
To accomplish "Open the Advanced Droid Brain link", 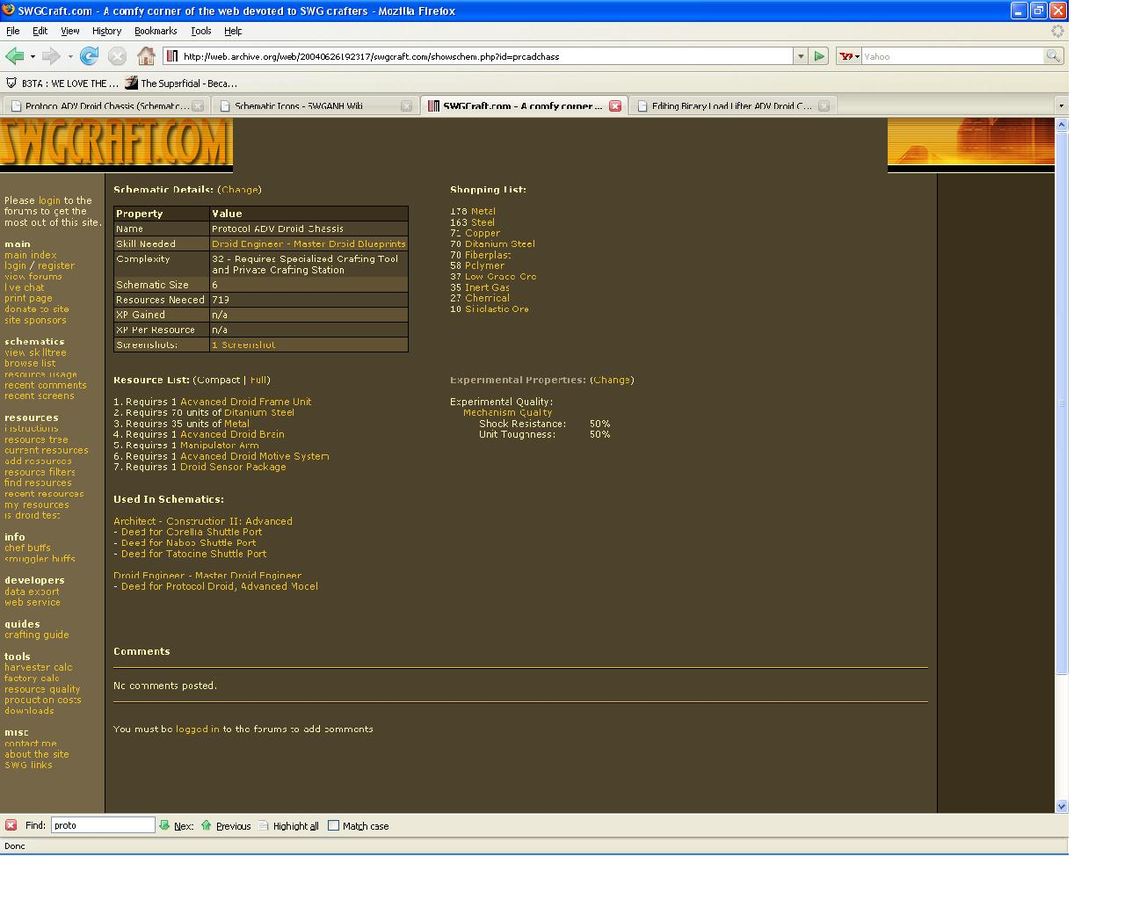I will 232,434.
